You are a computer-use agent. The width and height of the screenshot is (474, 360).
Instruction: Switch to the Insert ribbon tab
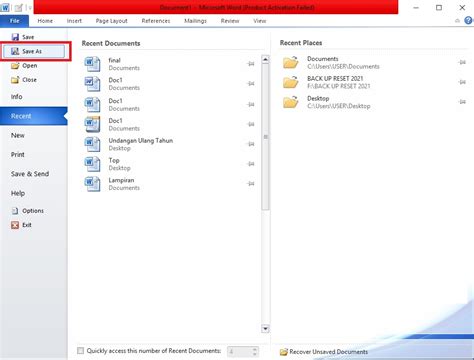[x=74, y=21]
